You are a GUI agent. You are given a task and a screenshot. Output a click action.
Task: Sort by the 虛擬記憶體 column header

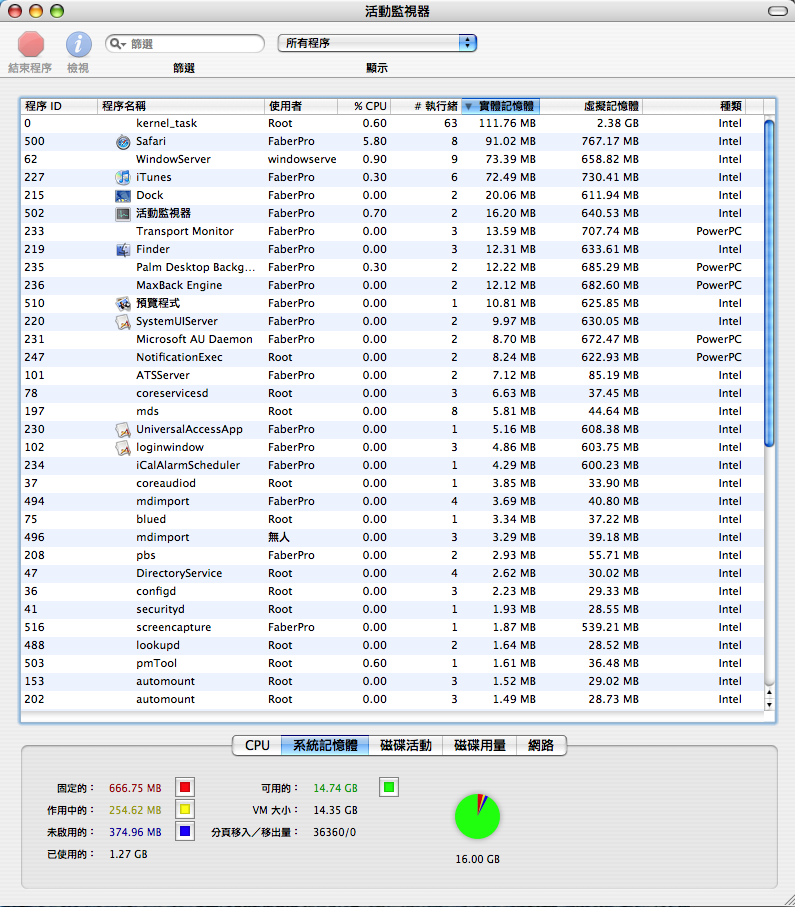pos(591,106)
